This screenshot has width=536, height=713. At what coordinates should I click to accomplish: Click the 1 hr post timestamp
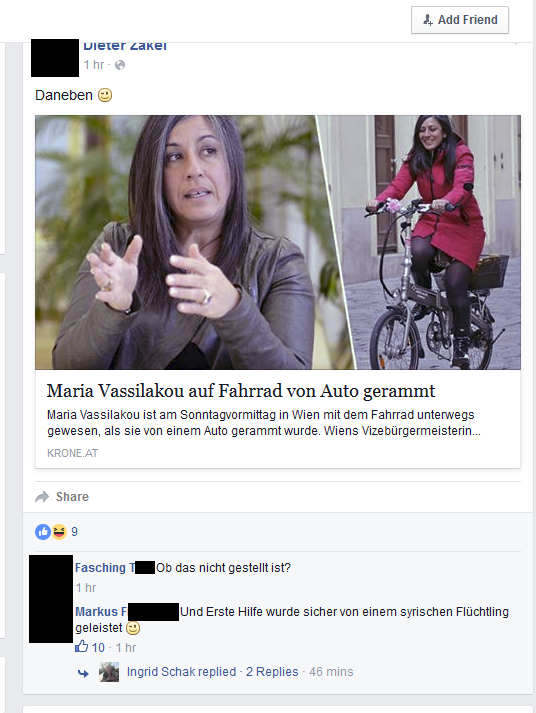94,65
